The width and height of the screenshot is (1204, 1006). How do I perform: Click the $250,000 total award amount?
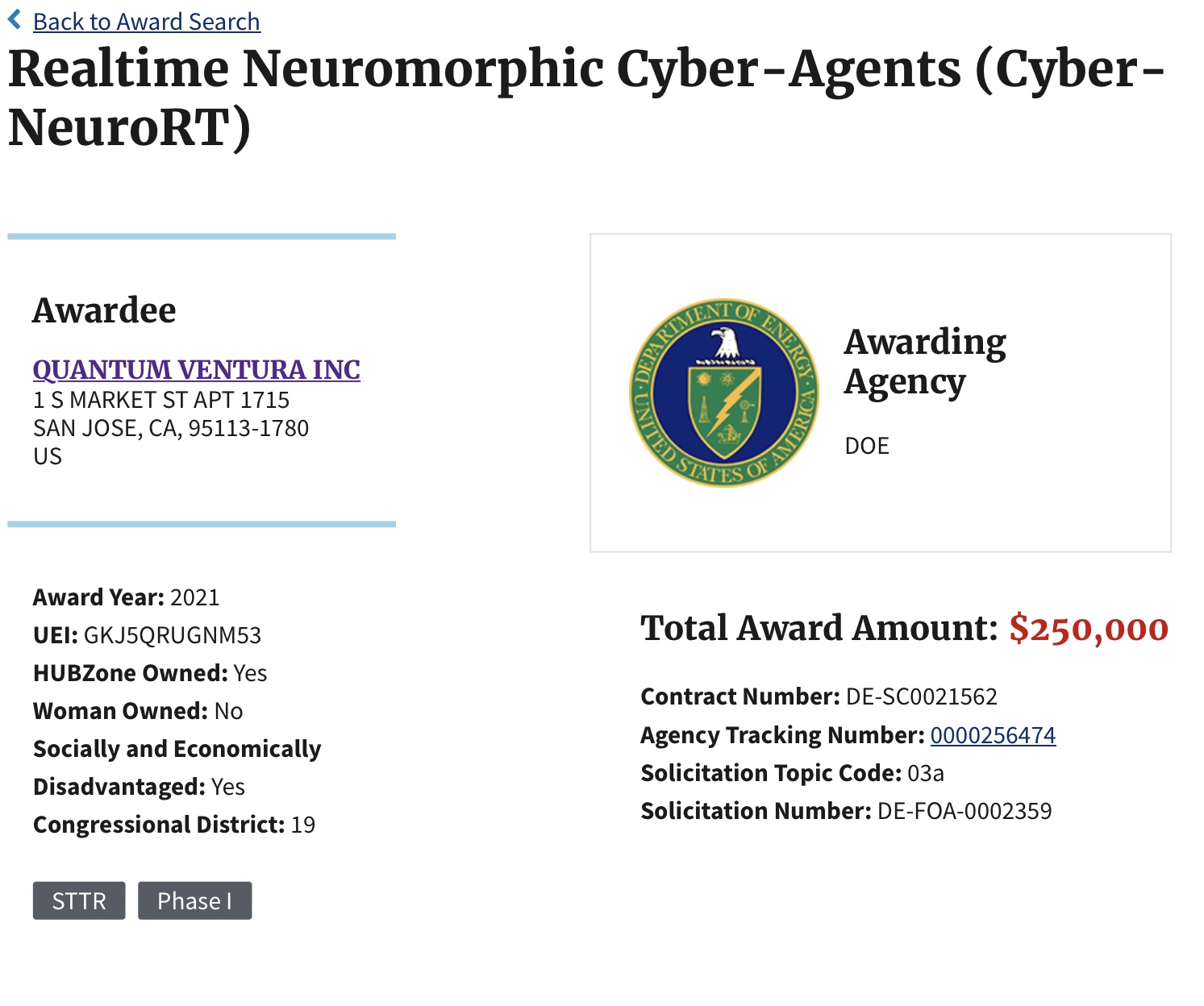(1088, 629)
